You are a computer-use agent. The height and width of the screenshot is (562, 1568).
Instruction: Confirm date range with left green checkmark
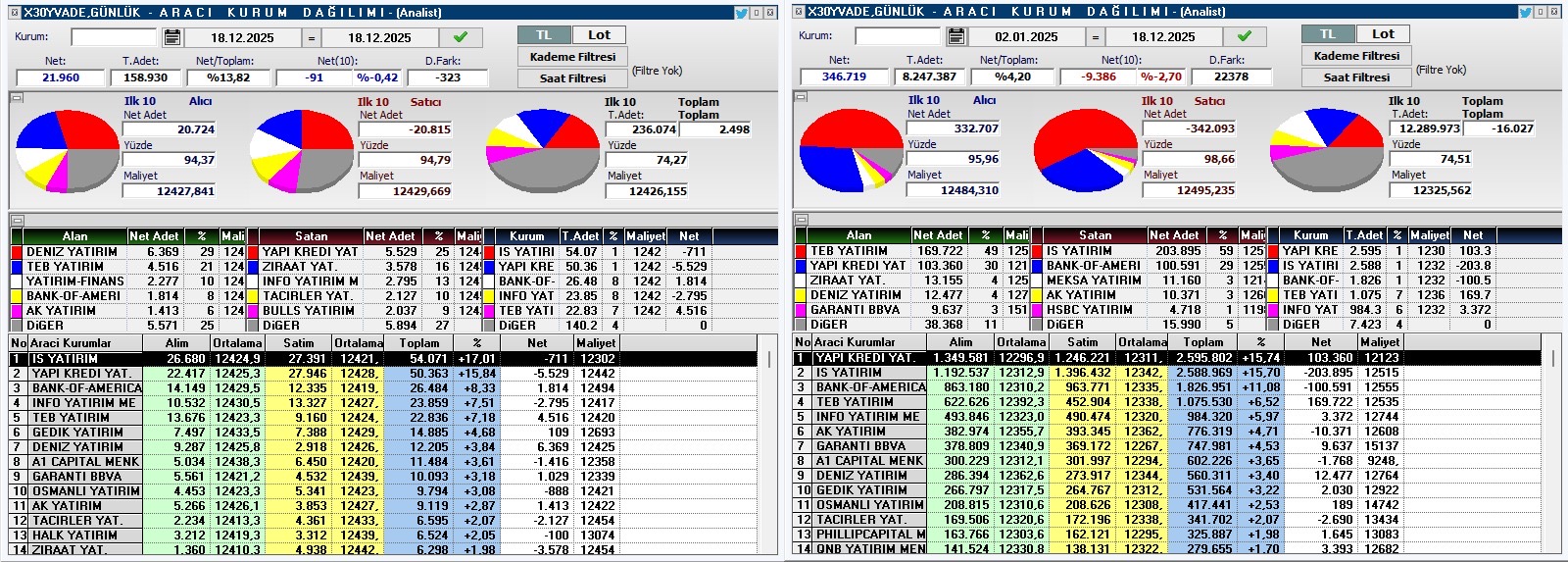tap(460, 37)
